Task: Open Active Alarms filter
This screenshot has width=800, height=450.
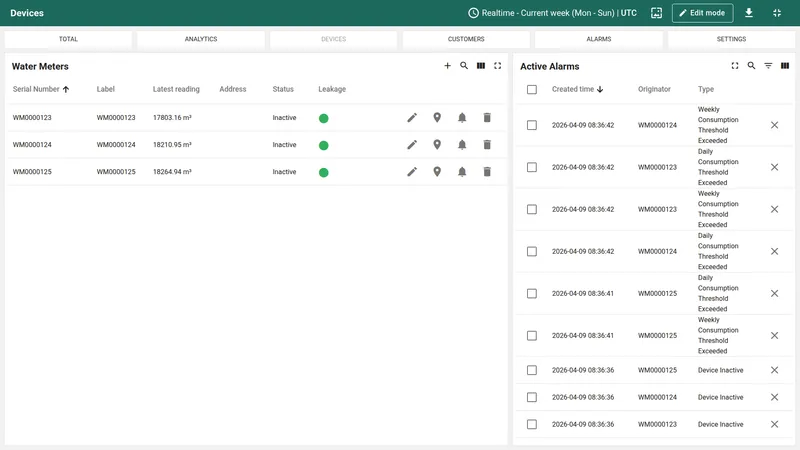Action: (x=768, y=66)
